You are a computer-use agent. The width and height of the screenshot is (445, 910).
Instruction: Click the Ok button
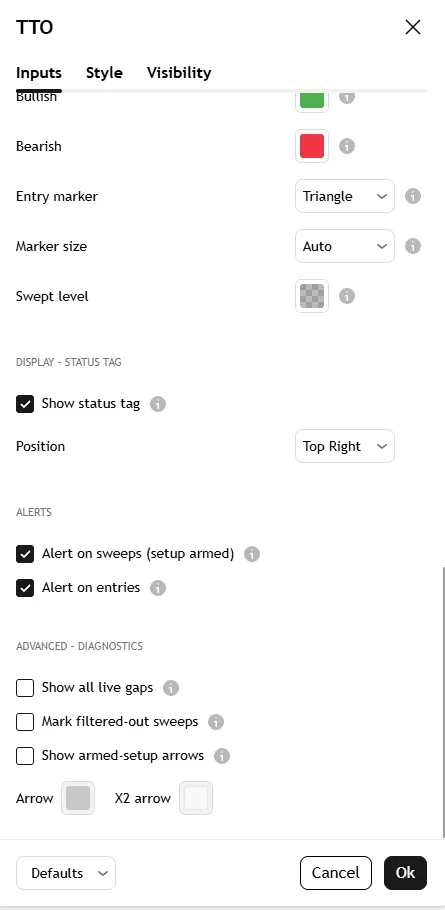406,873
